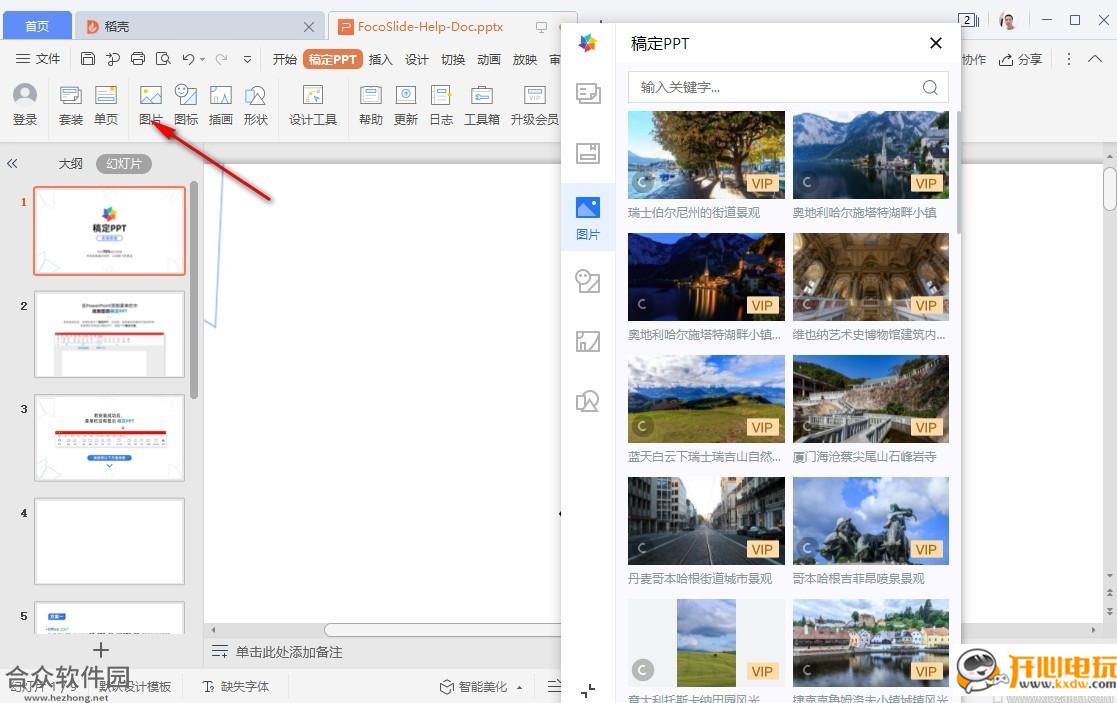The image size is (1117, 703).
Task: Click the undo arrow icon
Action: 188,59
